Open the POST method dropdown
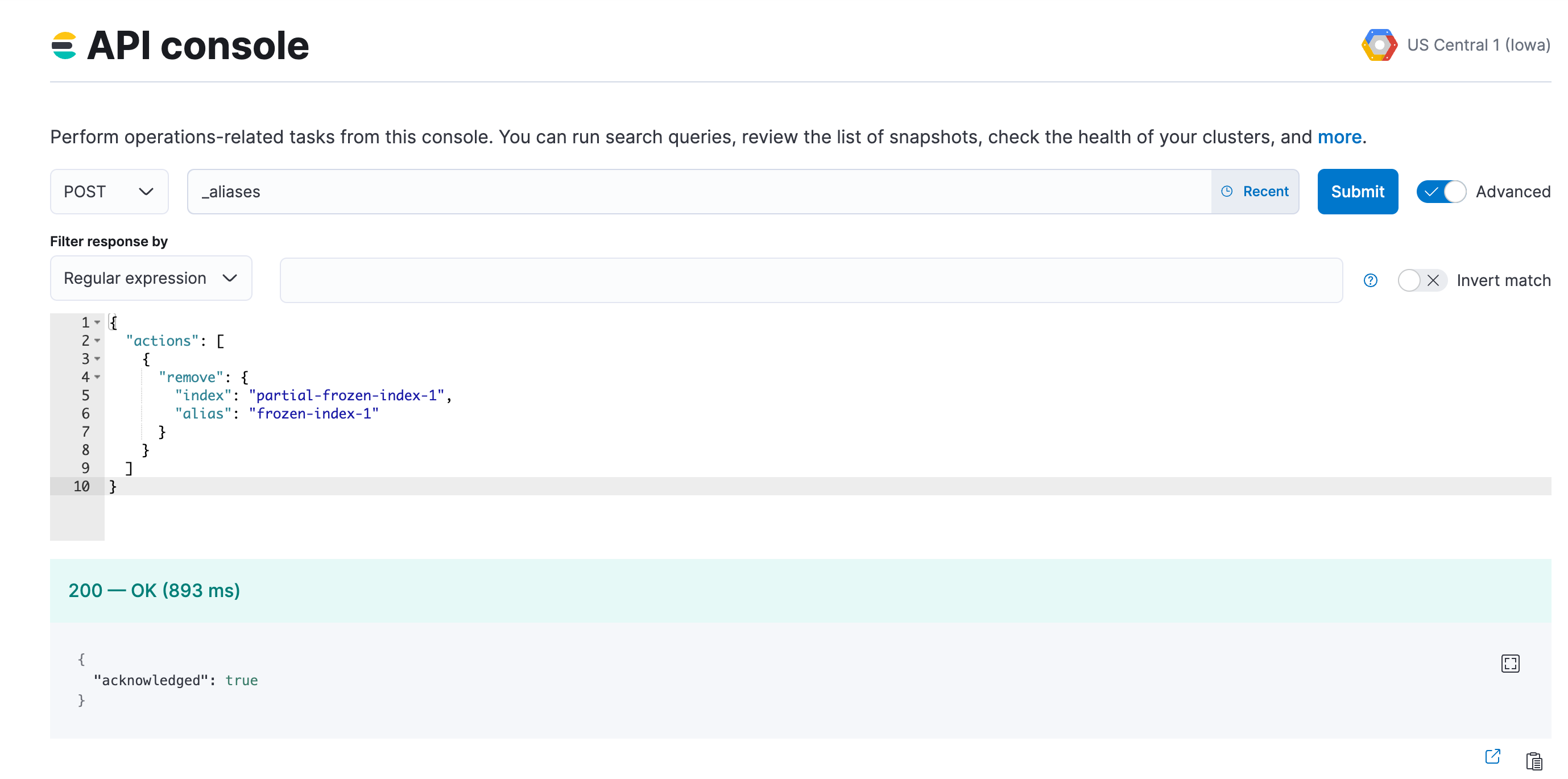Screen dimensions: 1568x779 pyautogui.click(x=110, y=191)
